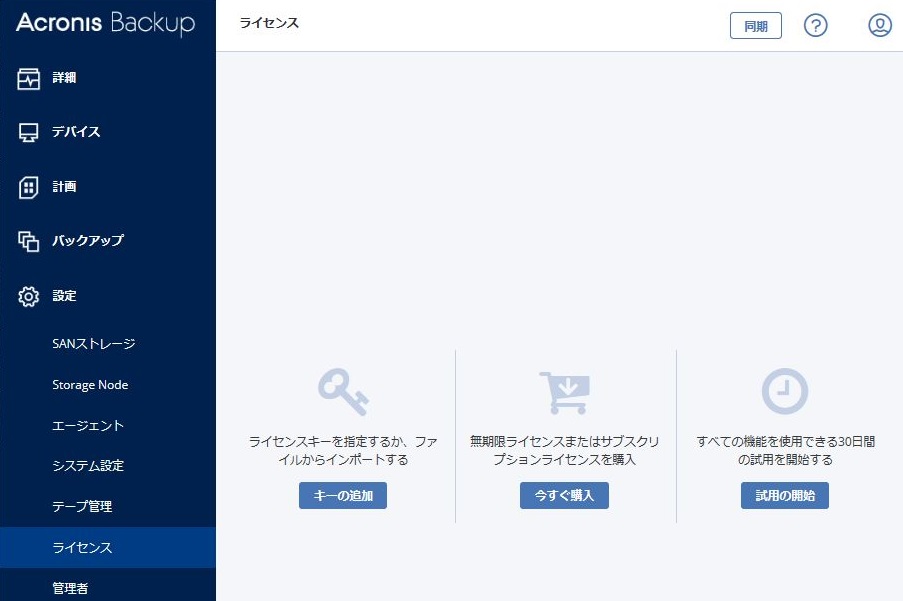903x601 pixels.
Task: Click the Acronis Backup logo
Action: (x=105, y=24)
